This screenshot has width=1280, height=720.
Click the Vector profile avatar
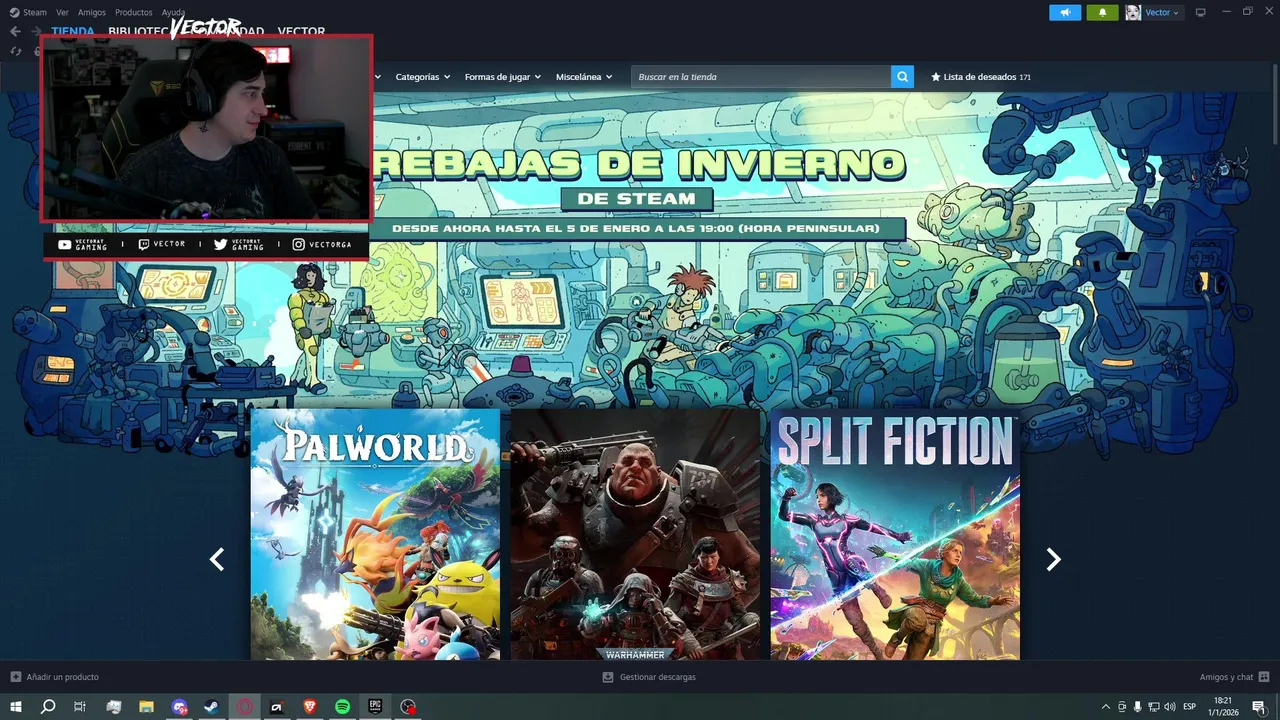pyautogui.click(x=1133, y=12)
